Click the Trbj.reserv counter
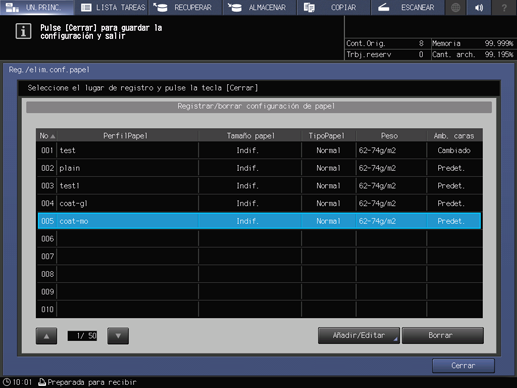The width and height of the screenshot is (517, 388). tap(385, 54)
